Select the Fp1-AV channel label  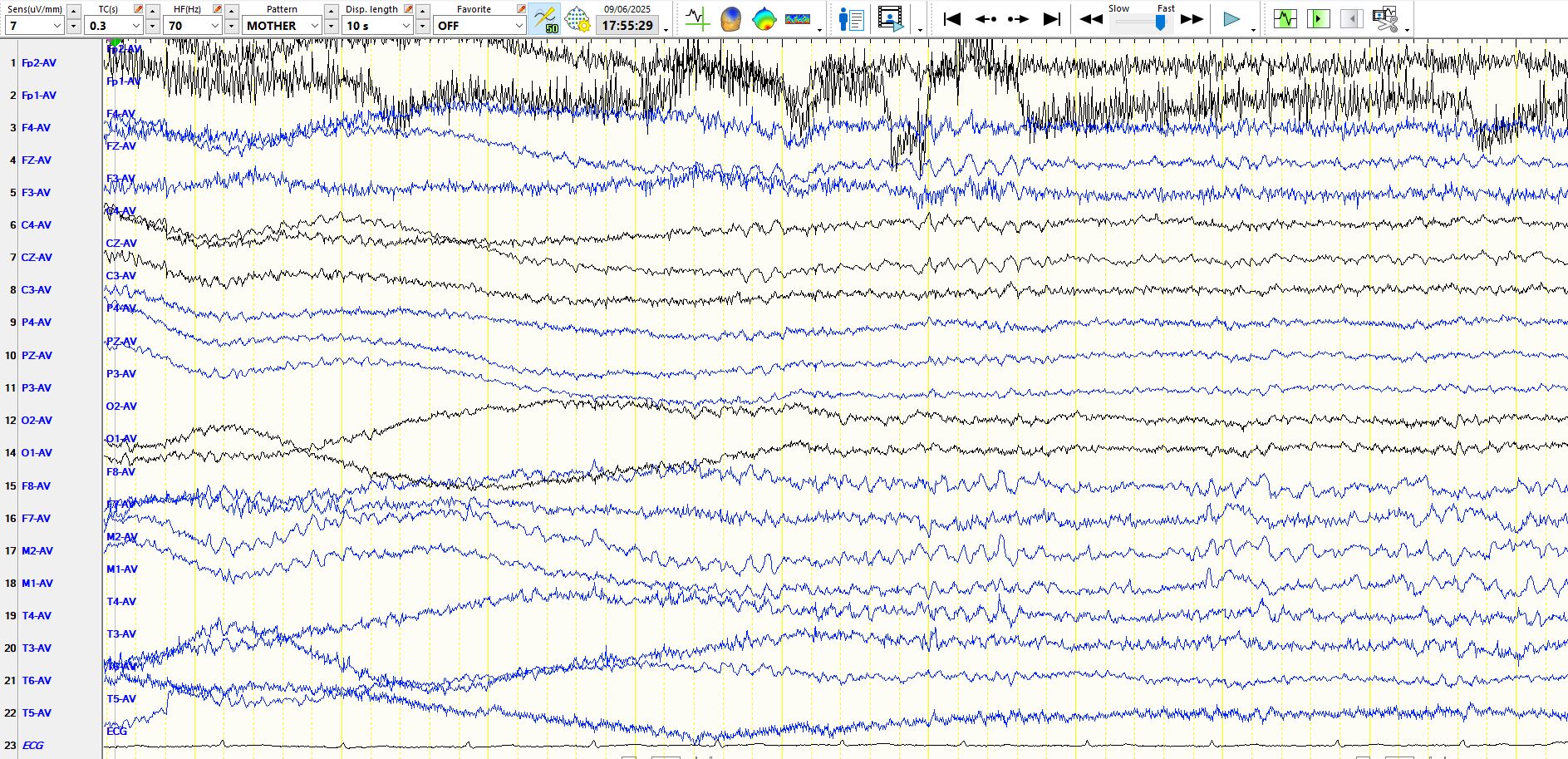pyautogui.click(x=39, y=96)
